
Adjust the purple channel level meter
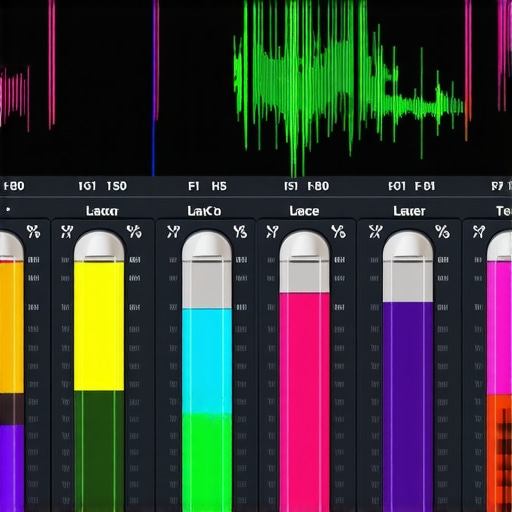[408, 372]
